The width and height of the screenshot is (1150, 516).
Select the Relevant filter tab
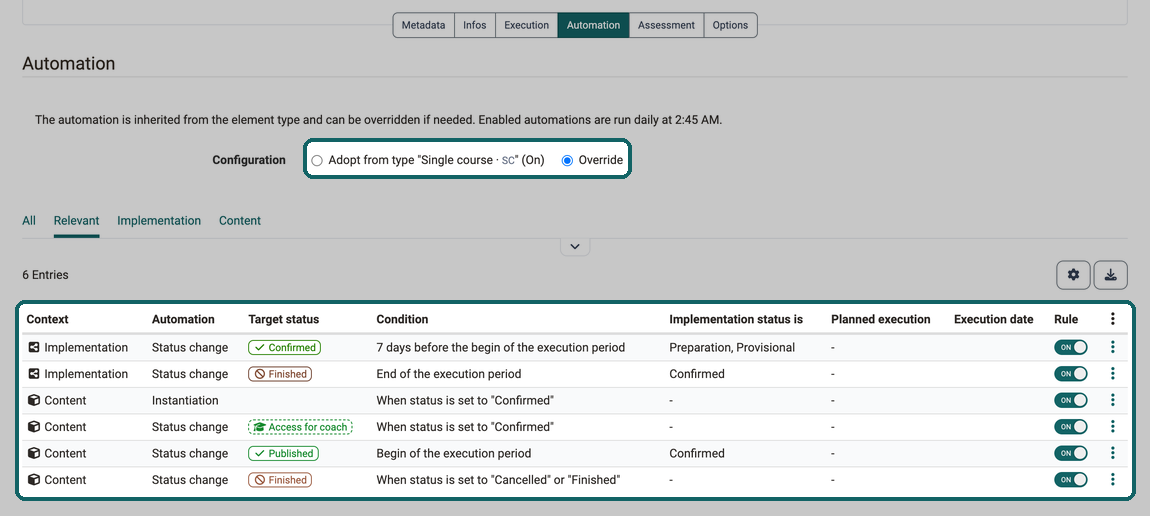coord(76,221)
